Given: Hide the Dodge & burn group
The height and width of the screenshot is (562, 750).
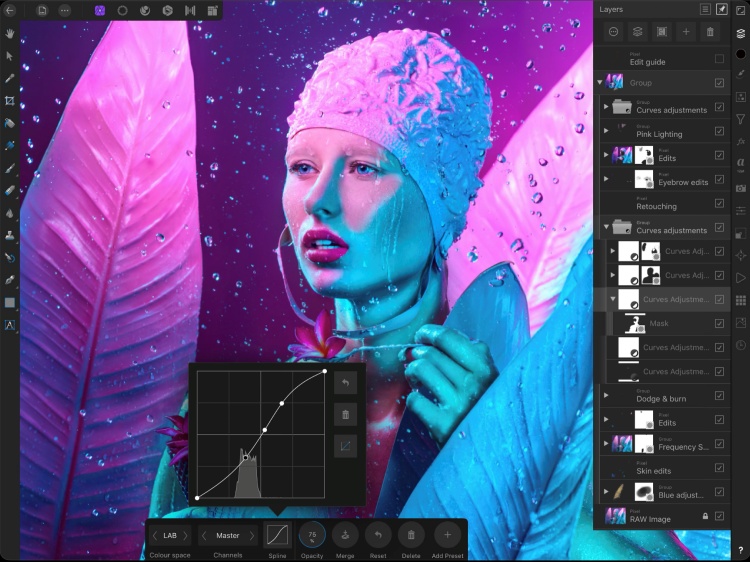Looking at the screenshot, I should [719, 396].
